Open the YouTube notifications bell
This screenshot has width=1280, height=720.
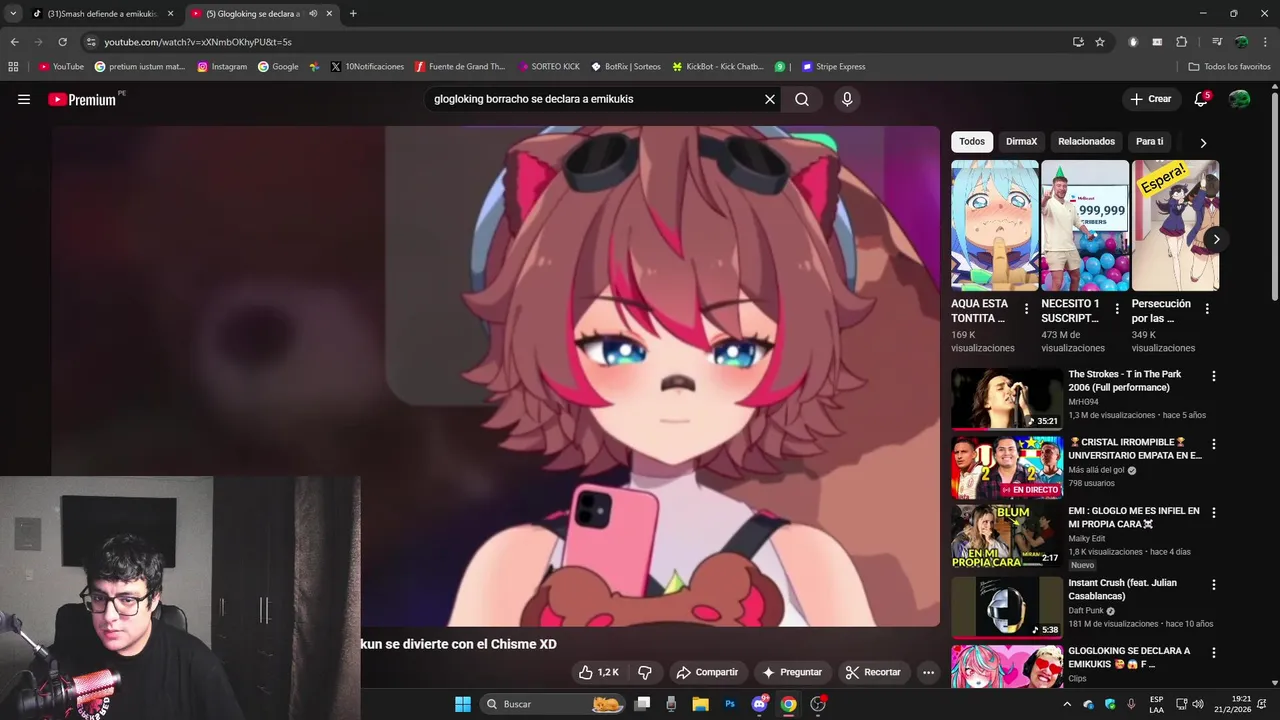pos(1201,99)
